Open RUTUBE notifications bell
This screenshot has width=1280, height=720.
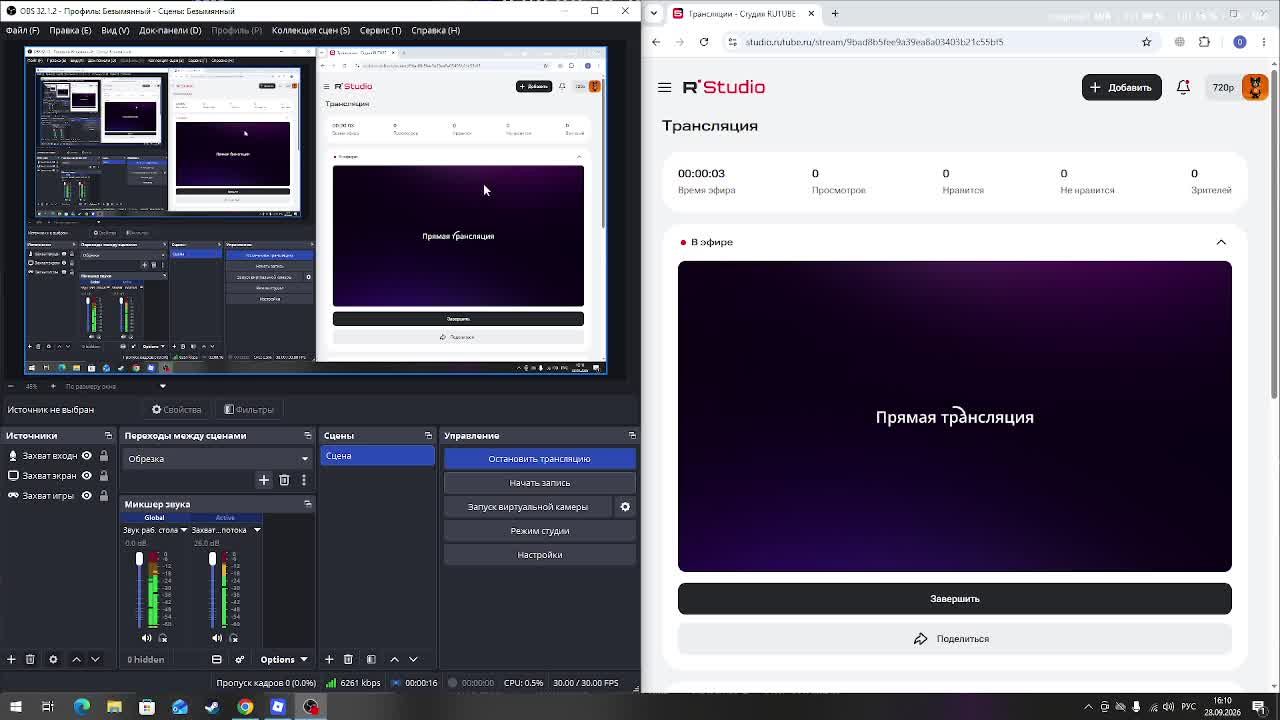(x=1183, y=88)
